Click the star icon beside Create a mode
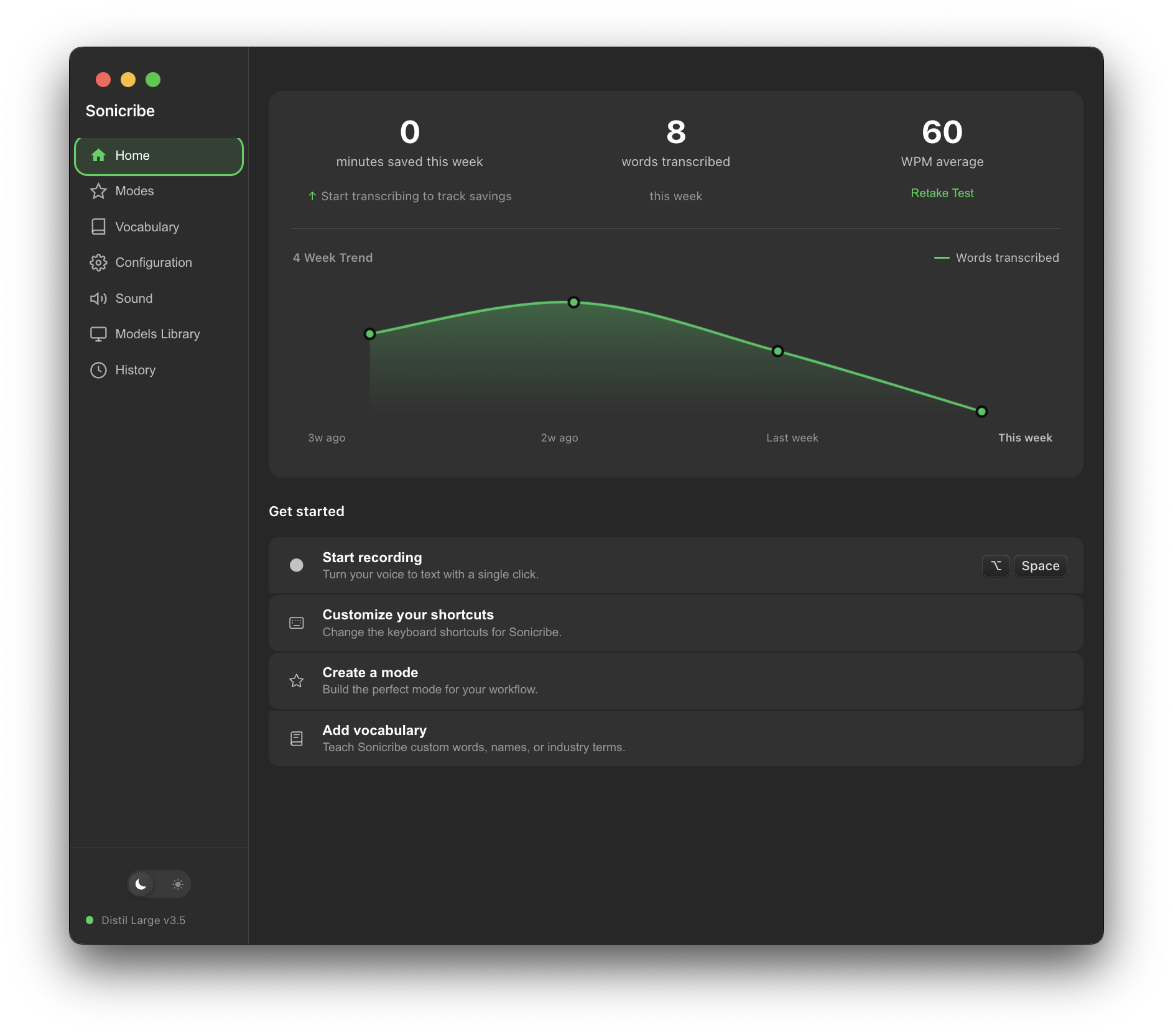1173x1036 pixels. pos(297,681)
